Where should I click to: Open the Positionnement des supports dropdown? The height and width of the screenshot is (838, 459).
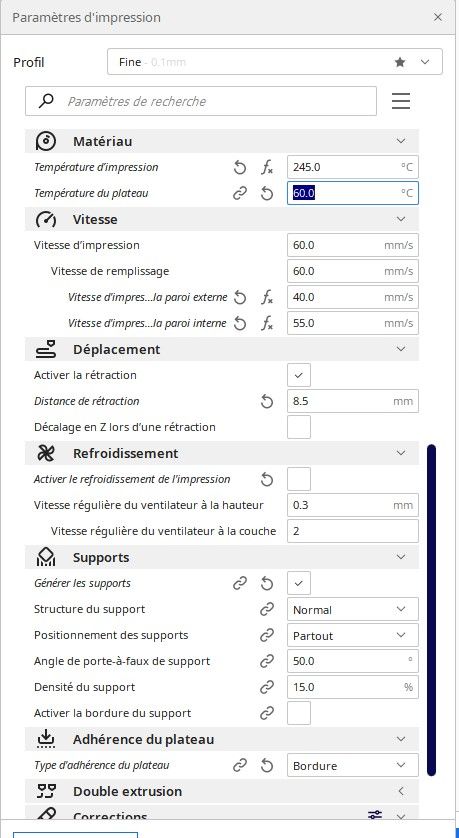[x=353, y=635]
